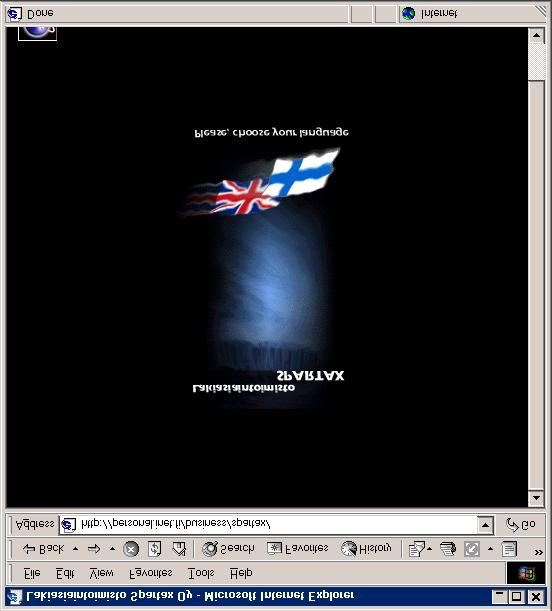This screenshot has width=552, height=611.
Task: Click the Forward arrow toolbar button
Action: [x=94, y=549]
